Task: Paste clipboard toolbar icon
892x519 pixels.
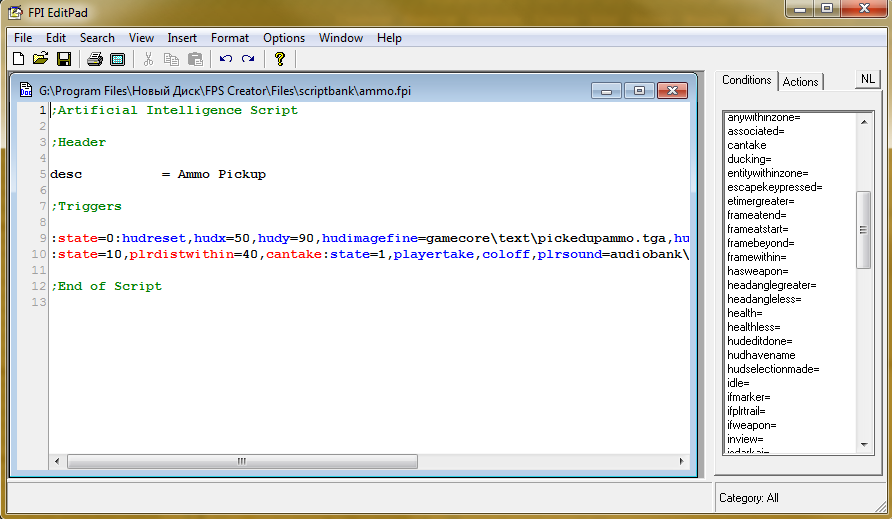Action: click(195, 59)
